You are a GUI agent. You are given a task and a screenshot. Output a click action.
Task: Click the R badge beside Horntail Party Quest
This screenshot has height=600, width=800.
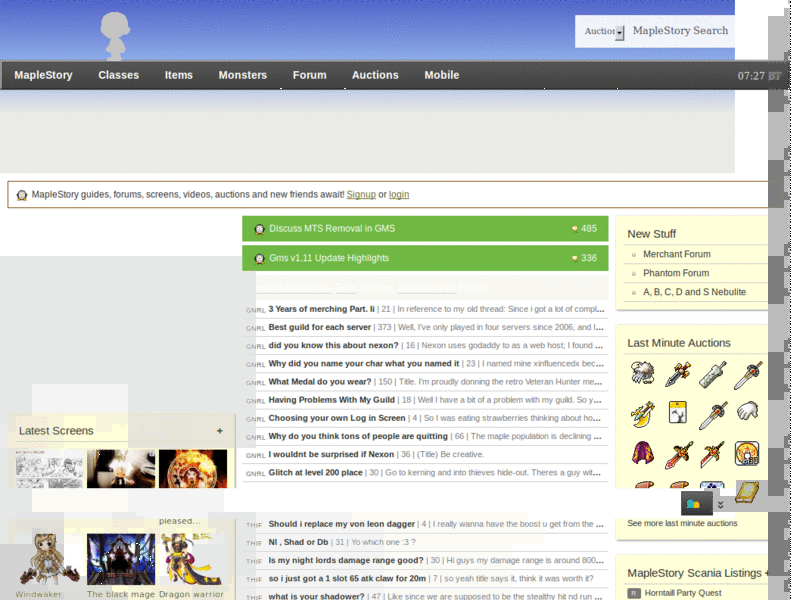coord(634,593)
